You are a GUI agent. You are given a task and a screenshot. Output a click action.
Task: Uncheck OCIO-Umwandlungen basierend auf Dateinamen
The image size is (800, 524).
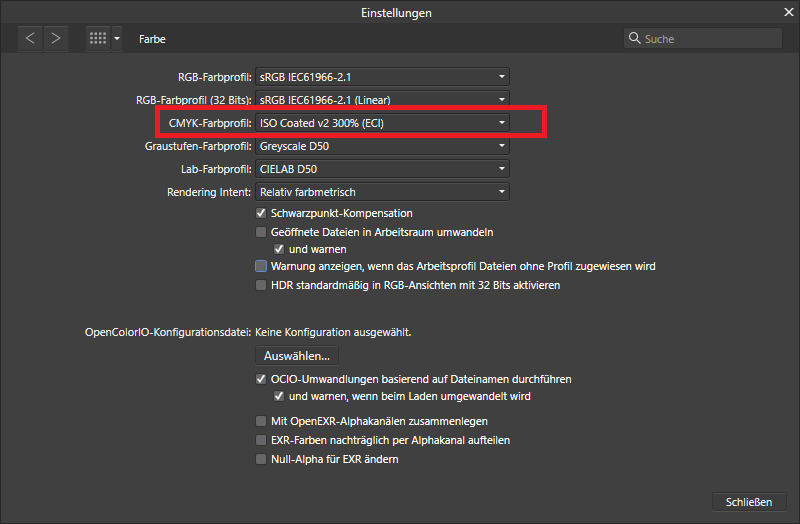(x=261, y=380)
